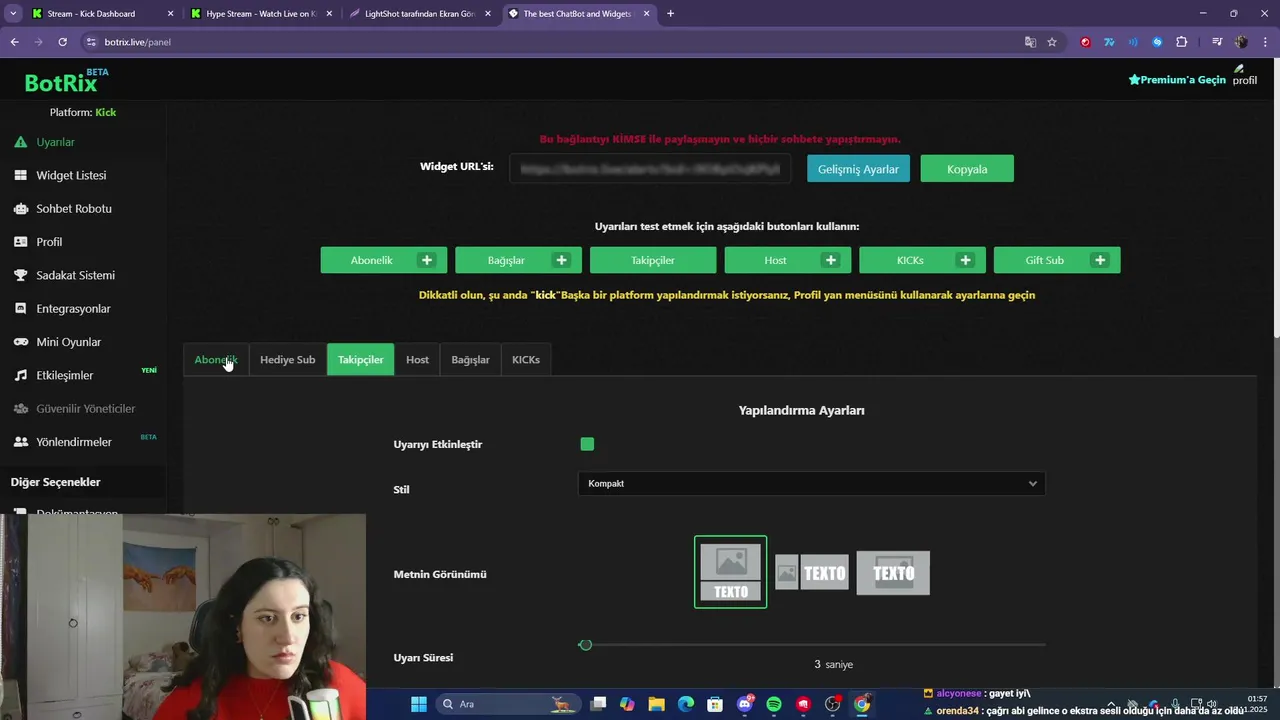Reload the page
Image resolution: width=1280 pixels, height=720 pixels.
pyautogui.click(x=63, y=42)
